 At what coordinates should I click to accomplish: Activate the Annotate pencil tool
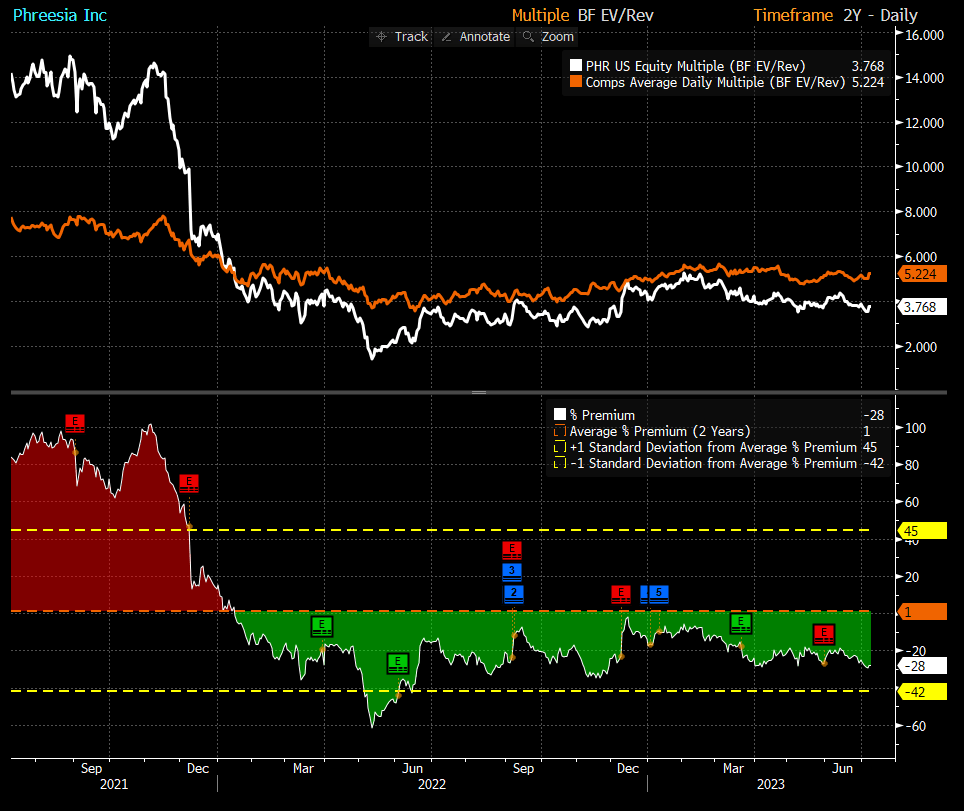point(475,37)
